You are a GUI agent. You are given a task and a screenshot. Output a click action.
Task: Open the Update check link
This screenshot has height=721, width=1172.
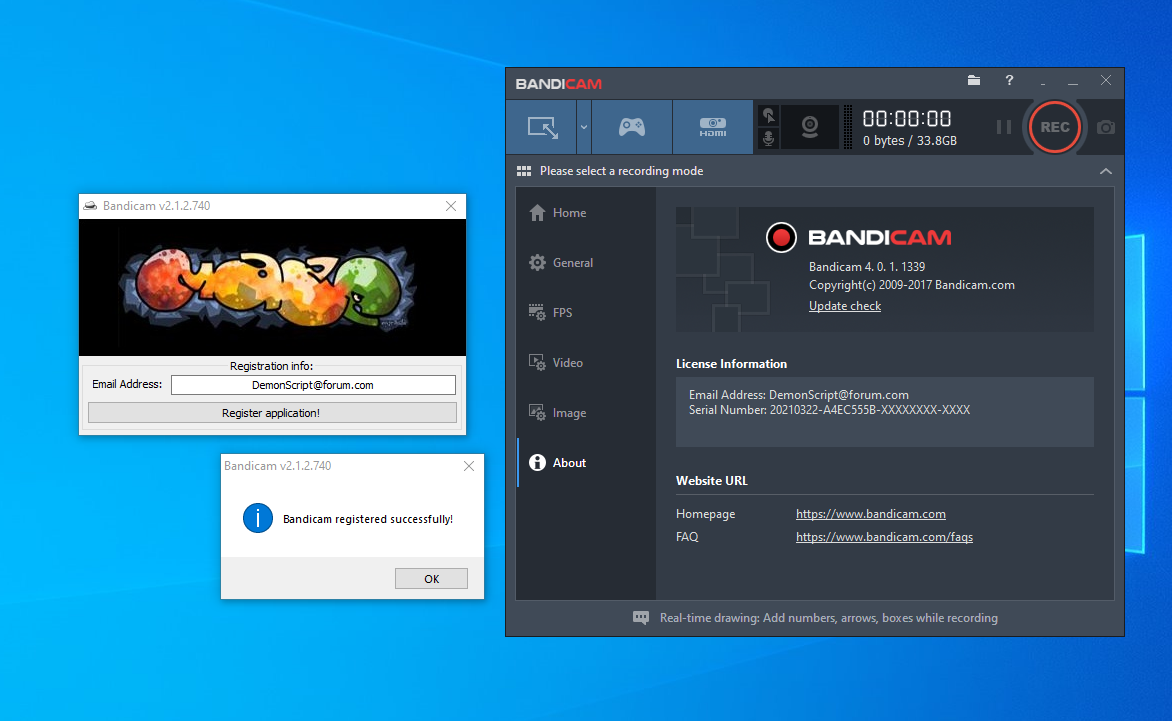[x=844, y=306]
